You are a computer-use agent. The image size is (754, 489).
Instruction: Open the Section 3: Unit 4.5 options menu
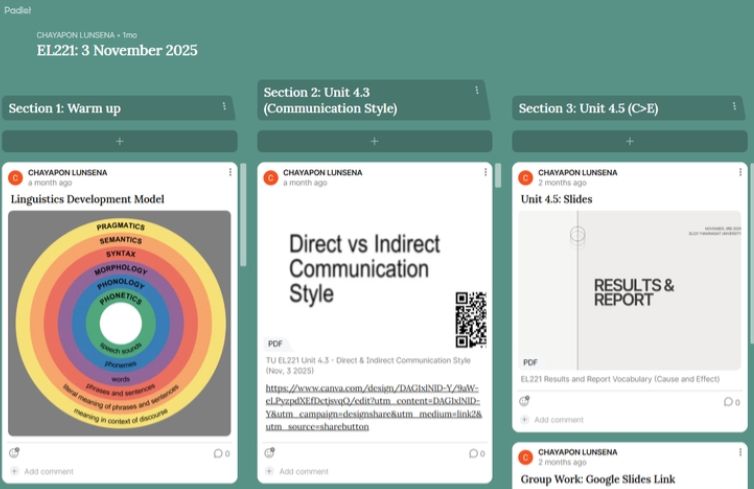[734, 106]
